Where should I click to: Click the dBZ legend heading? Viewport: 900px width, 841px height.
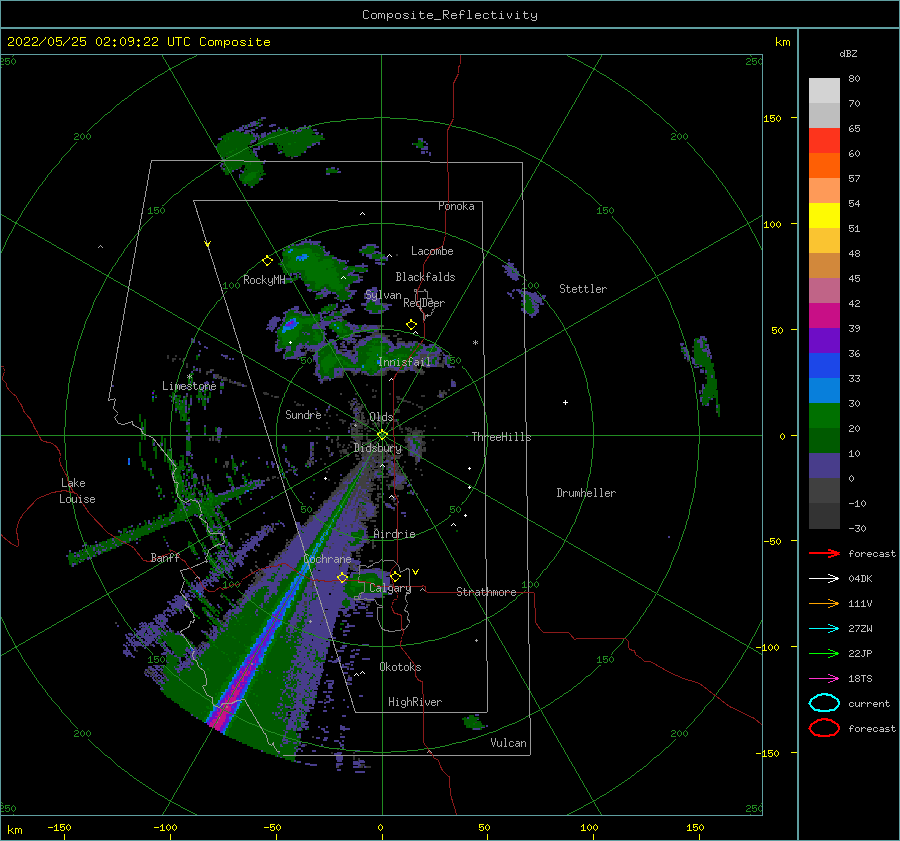(848, 53)
